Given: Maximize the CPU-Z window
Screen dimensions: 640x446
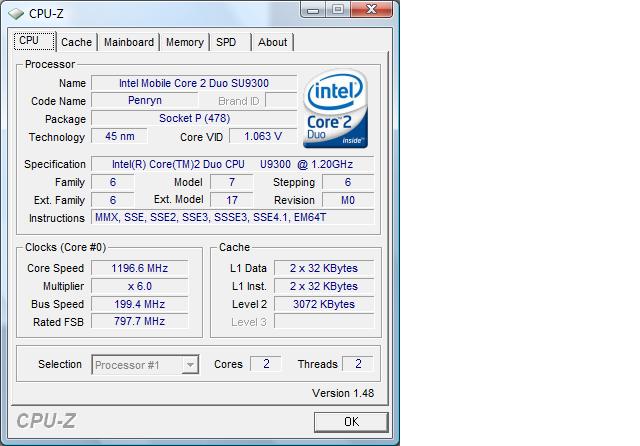Looking at the screenshot, I should [x=338, y=9].
